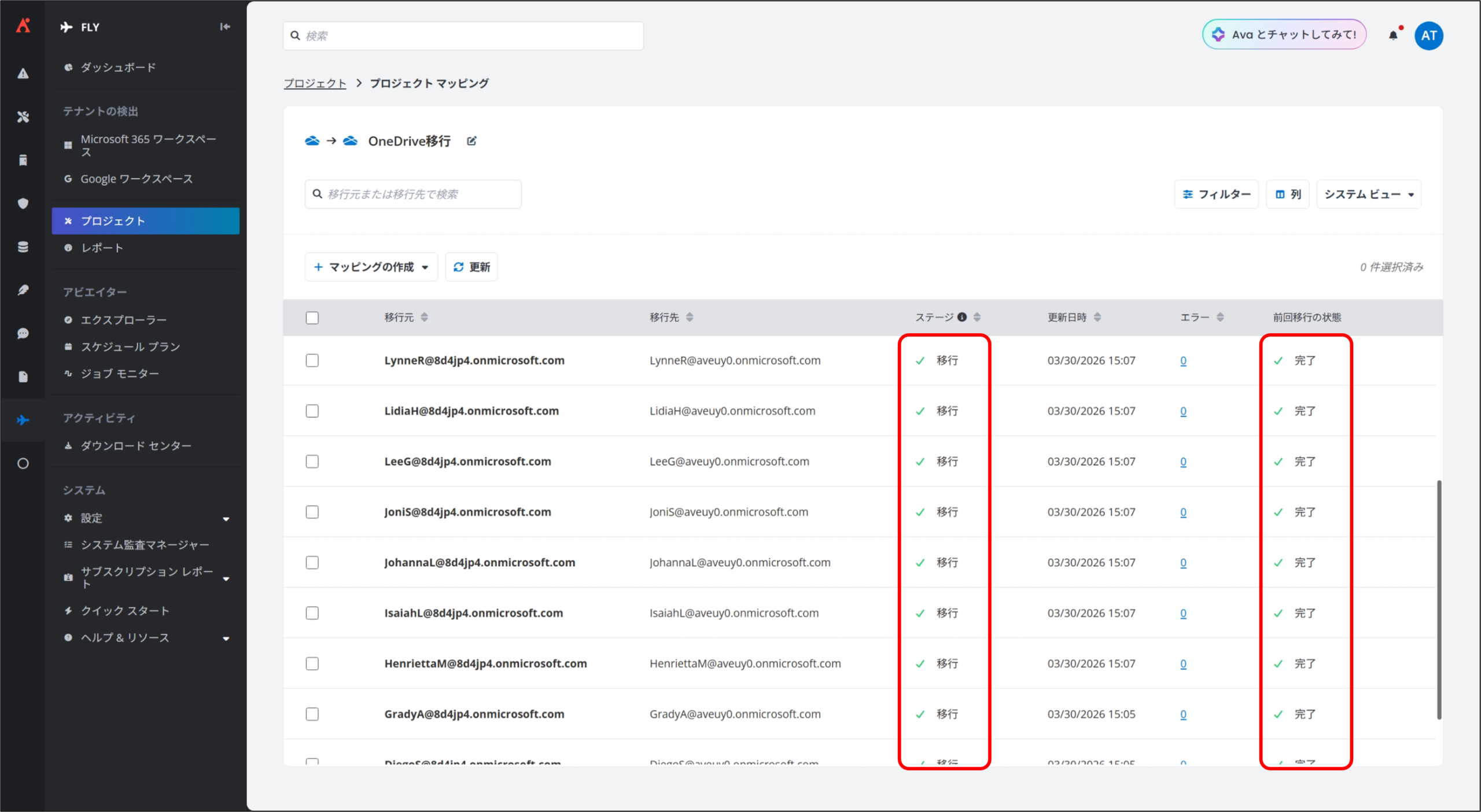Click the database stack icon in left rail
Viewport: 1481px width, 812px height.
tap(23, 247)
